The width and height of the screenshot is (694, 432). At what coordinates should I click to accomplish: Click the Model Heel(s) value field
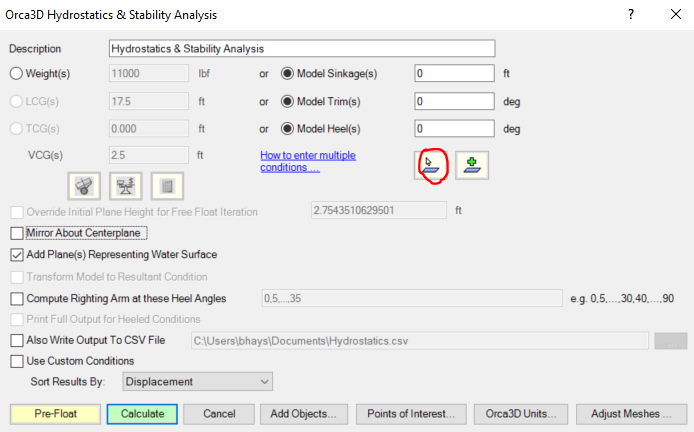tap(455, 129)
